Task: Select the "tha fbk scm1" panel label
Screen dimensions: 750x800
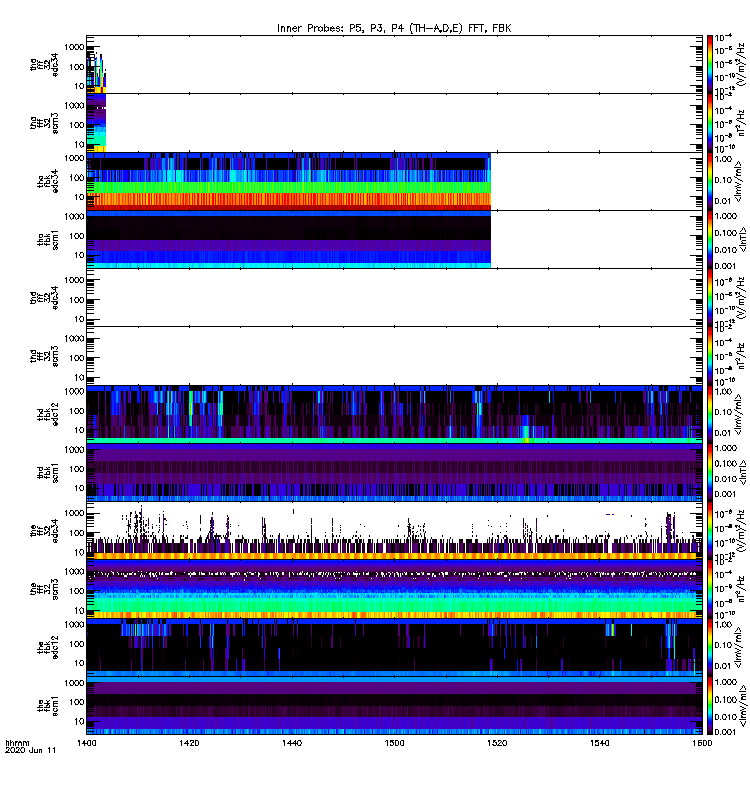Action: (48, 239)
